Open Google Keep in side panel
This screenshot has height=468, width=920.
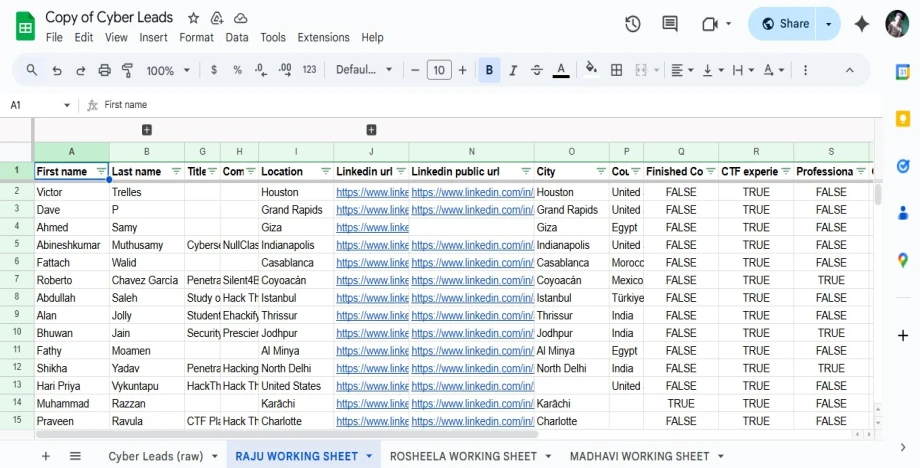pyautogui.click(x=902, y=118)
